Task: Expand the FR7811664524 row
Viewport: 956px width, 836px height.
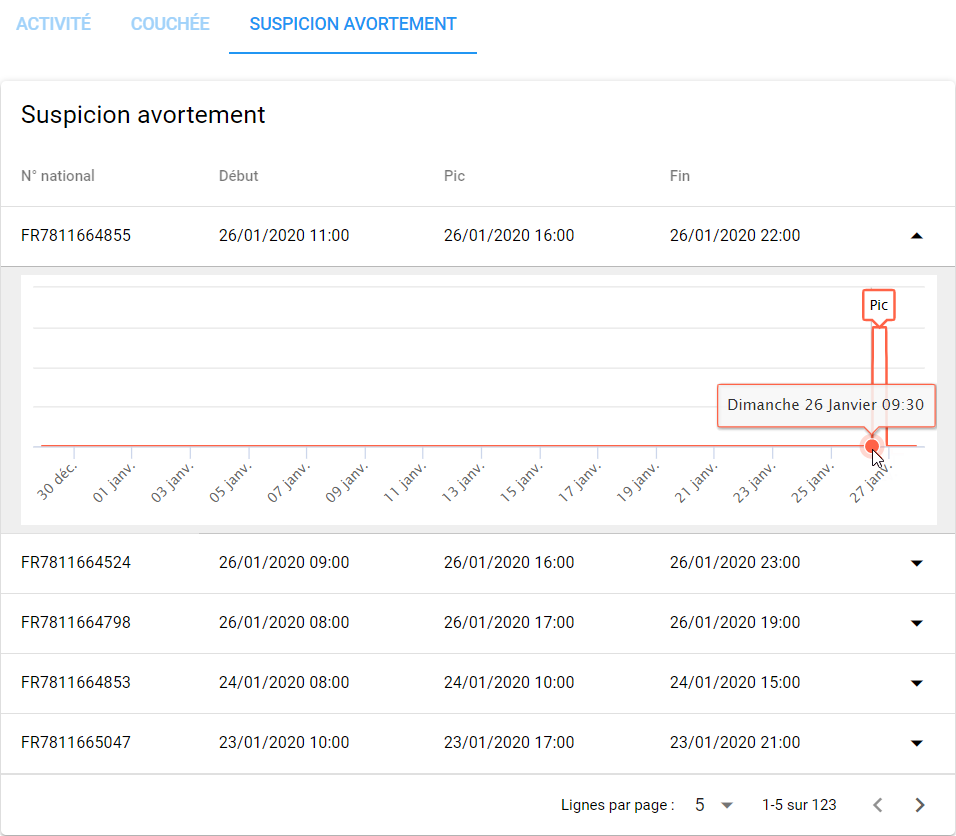Action: pos(916,563)
